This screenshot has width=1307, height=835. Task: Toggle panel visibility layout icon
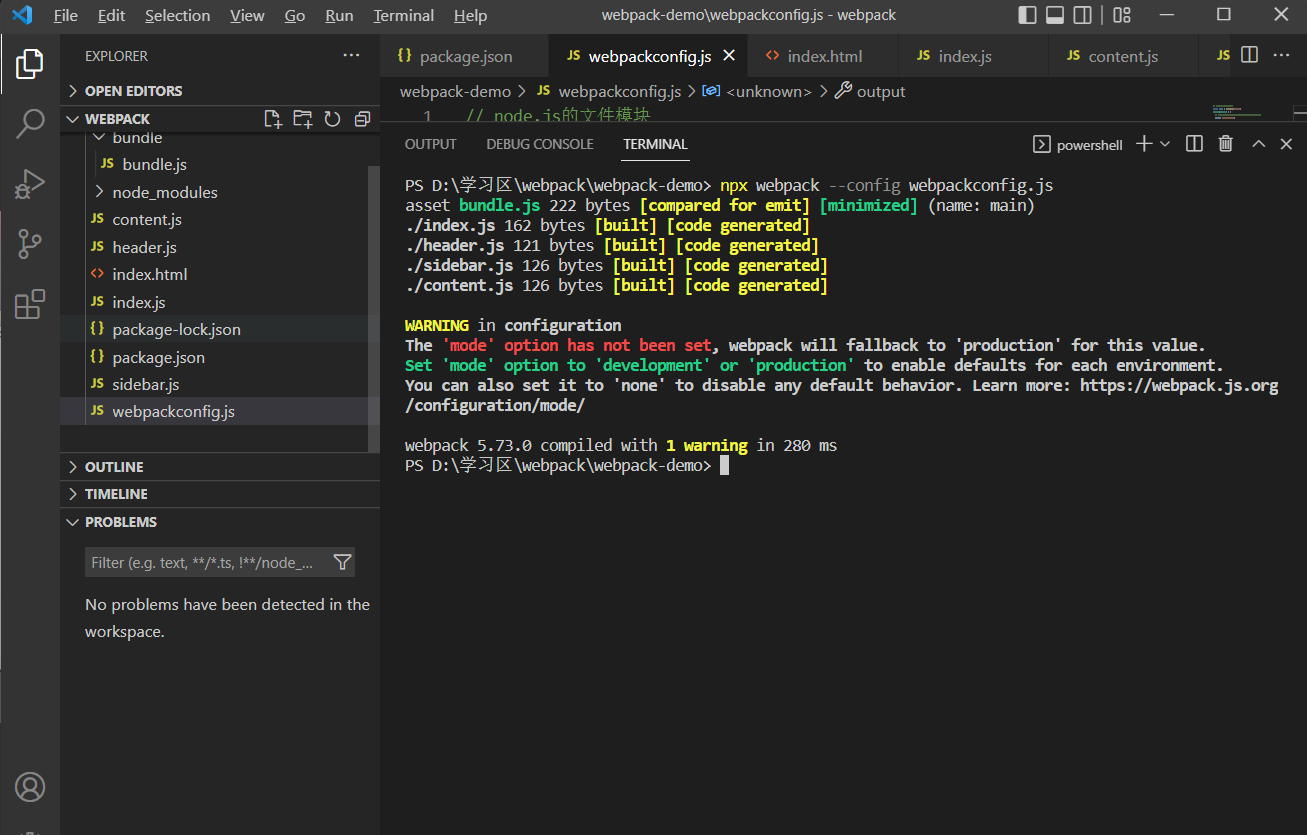click(1055, 15)
